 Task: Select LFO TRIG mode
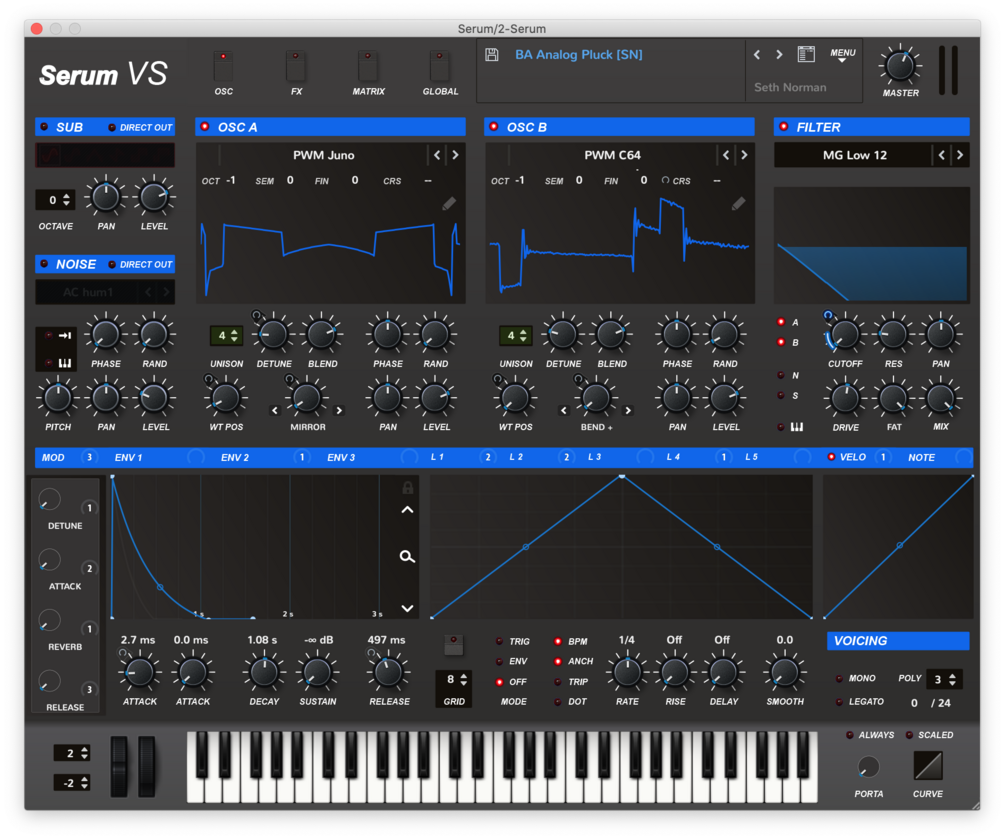click(x=500, y=641)
